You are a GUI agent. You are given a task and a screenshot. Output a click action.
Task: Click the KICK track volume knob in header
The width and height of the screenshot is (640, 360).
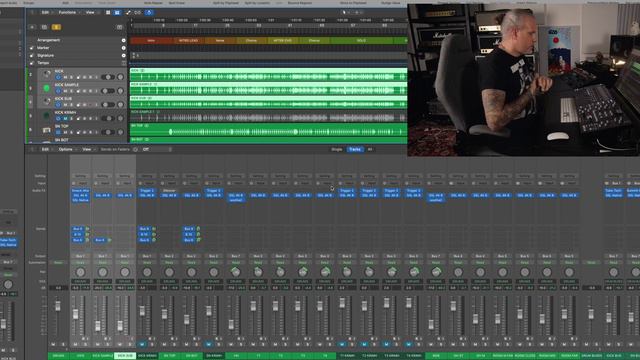coord(120,77)
